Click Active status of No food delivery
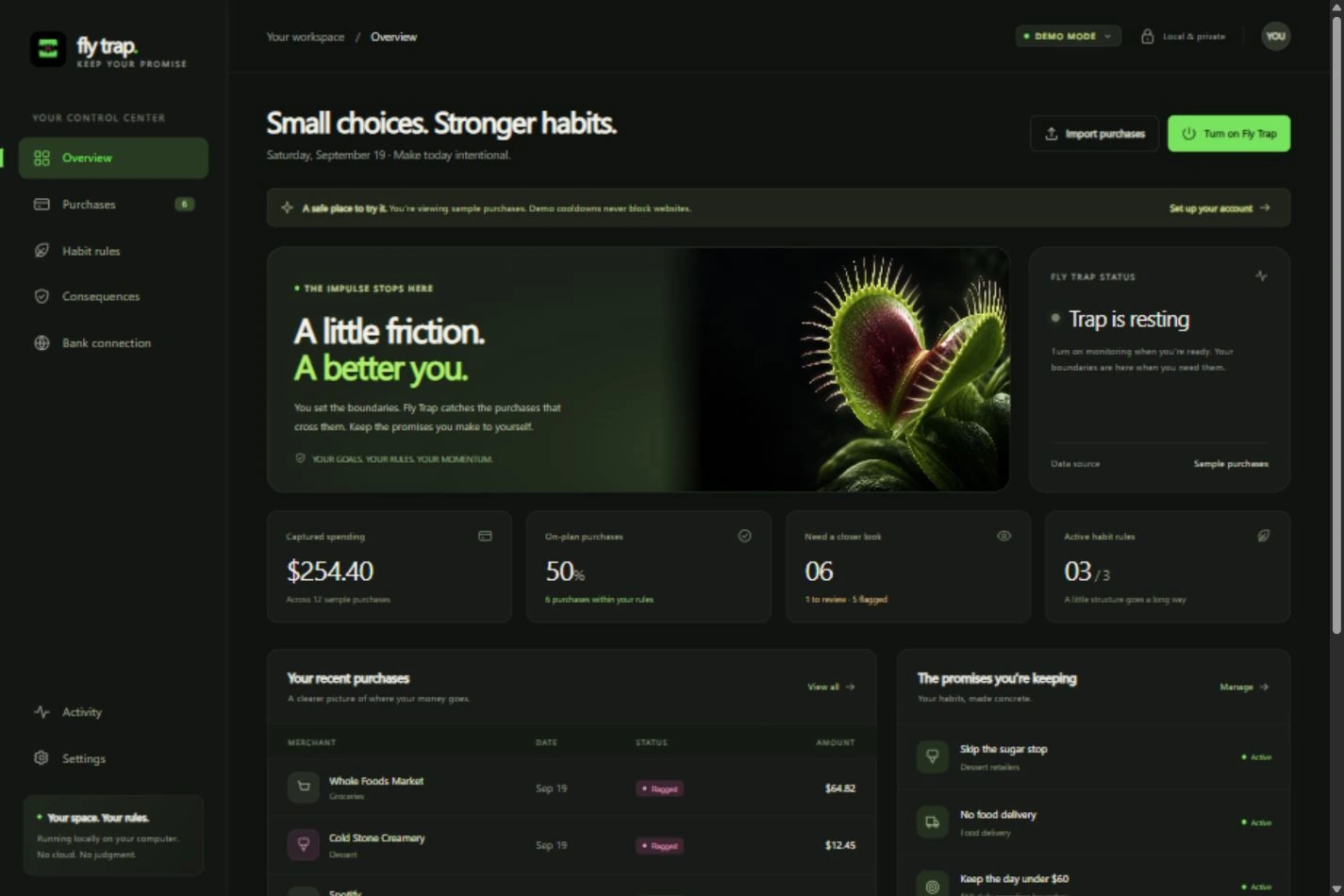The height and width of the screenshot is (896, 1344). [1256, 822]
